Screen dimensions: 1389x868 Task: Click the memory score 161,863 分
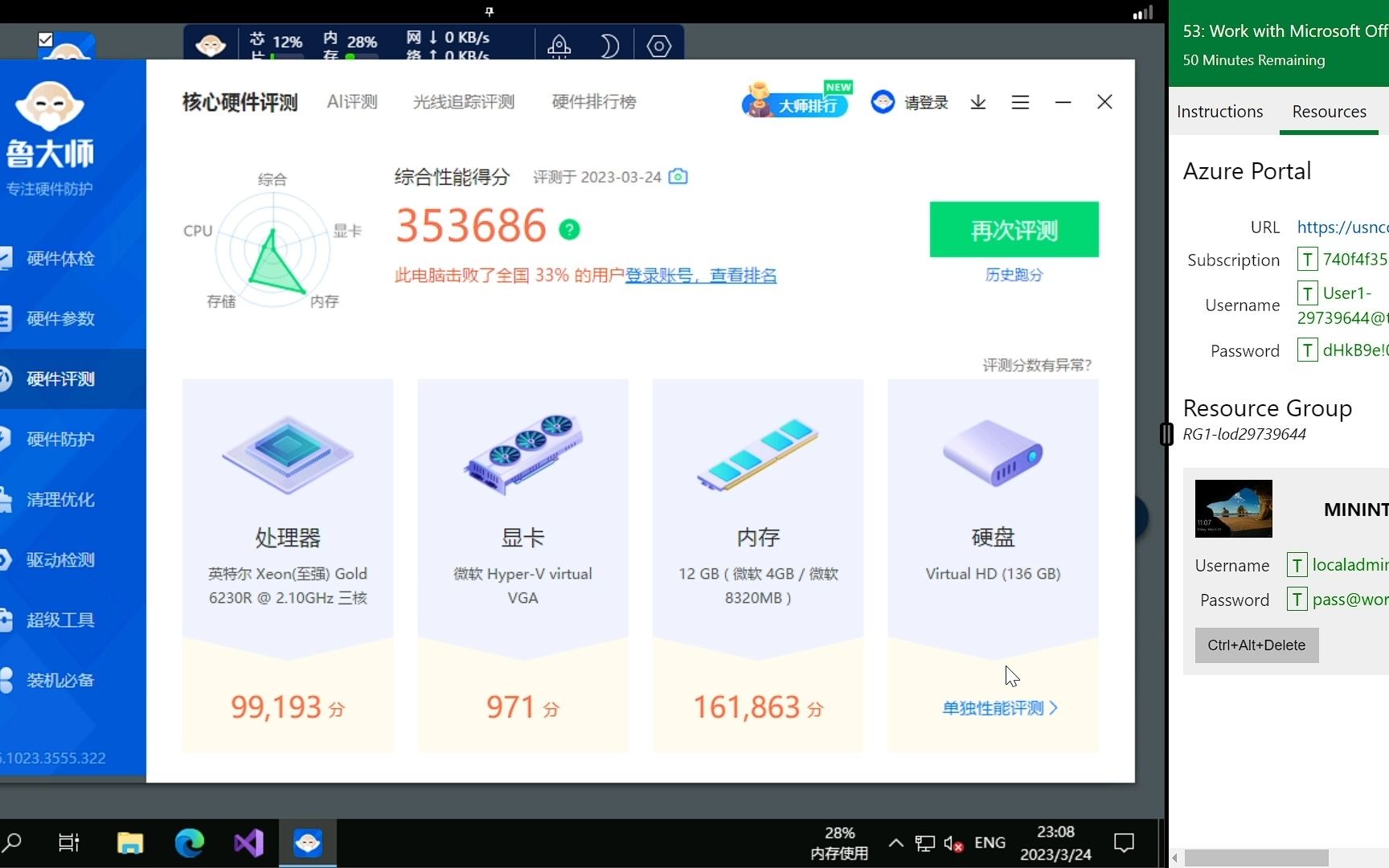758,707
